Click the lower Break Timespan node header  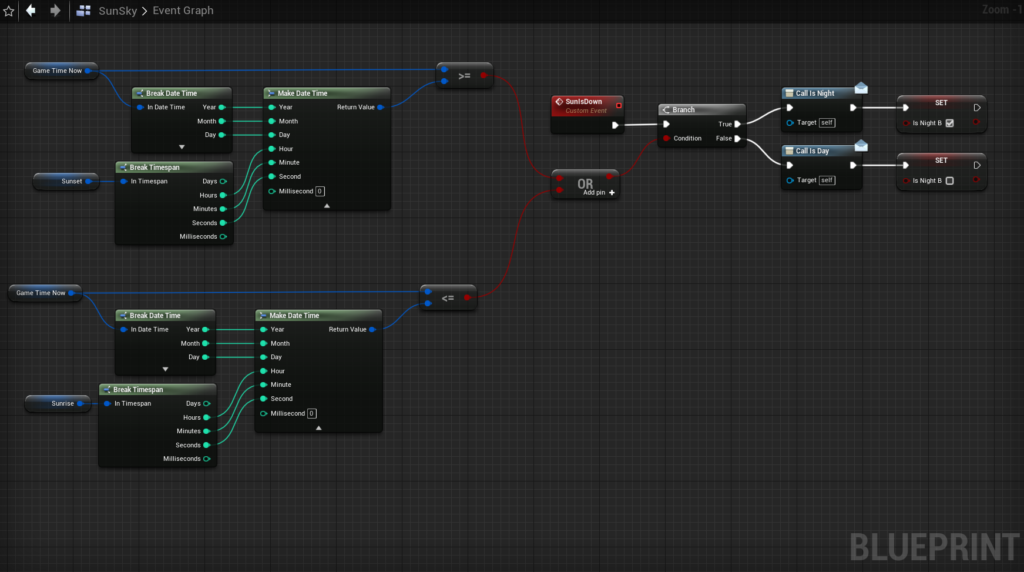click(x=157, y=389)
